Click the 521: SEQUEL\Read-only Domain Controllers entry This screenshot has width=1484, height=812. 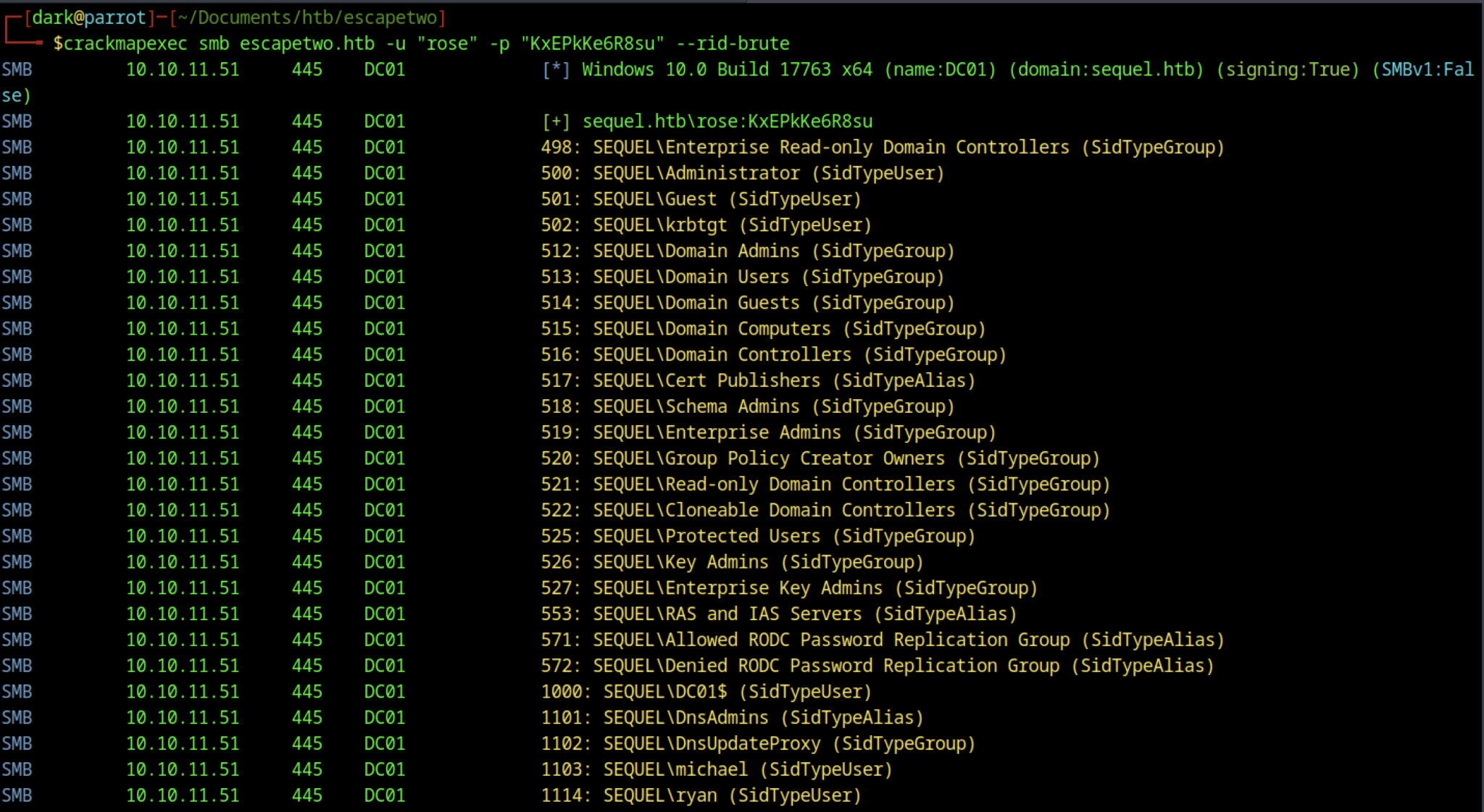coord(825,485)
